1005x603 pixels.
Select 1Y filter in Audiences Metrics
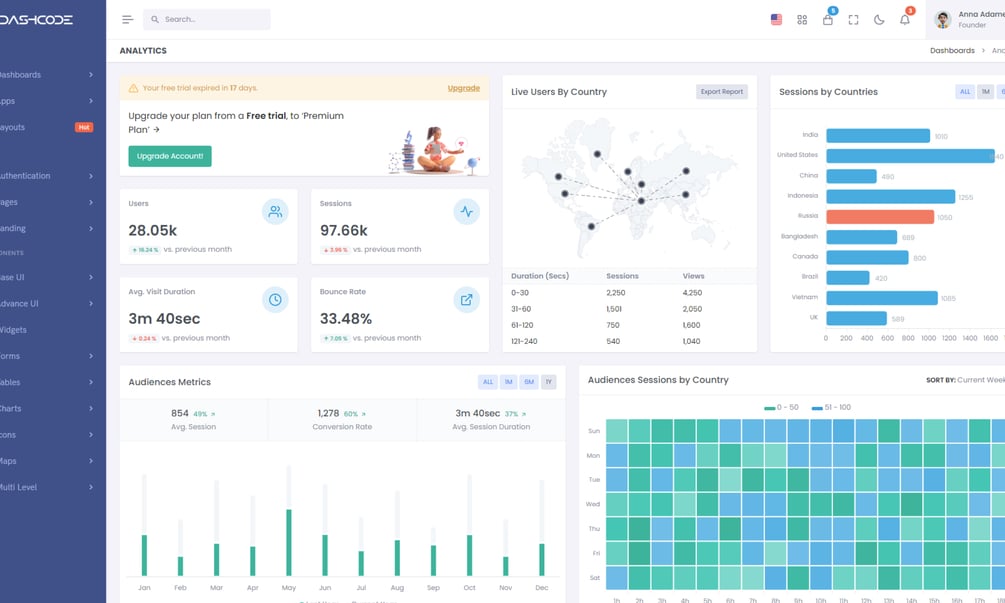549,382
